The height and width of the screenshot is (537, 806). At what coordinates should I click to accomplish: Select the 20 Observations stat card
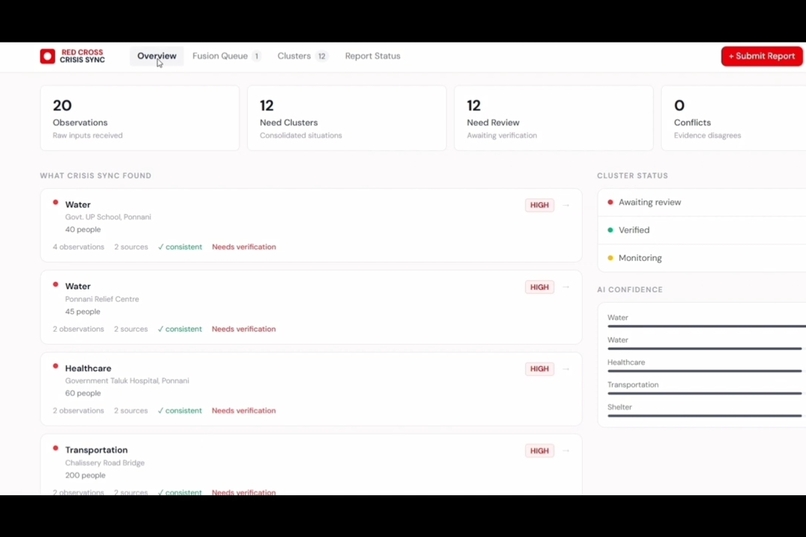[140, 118]
